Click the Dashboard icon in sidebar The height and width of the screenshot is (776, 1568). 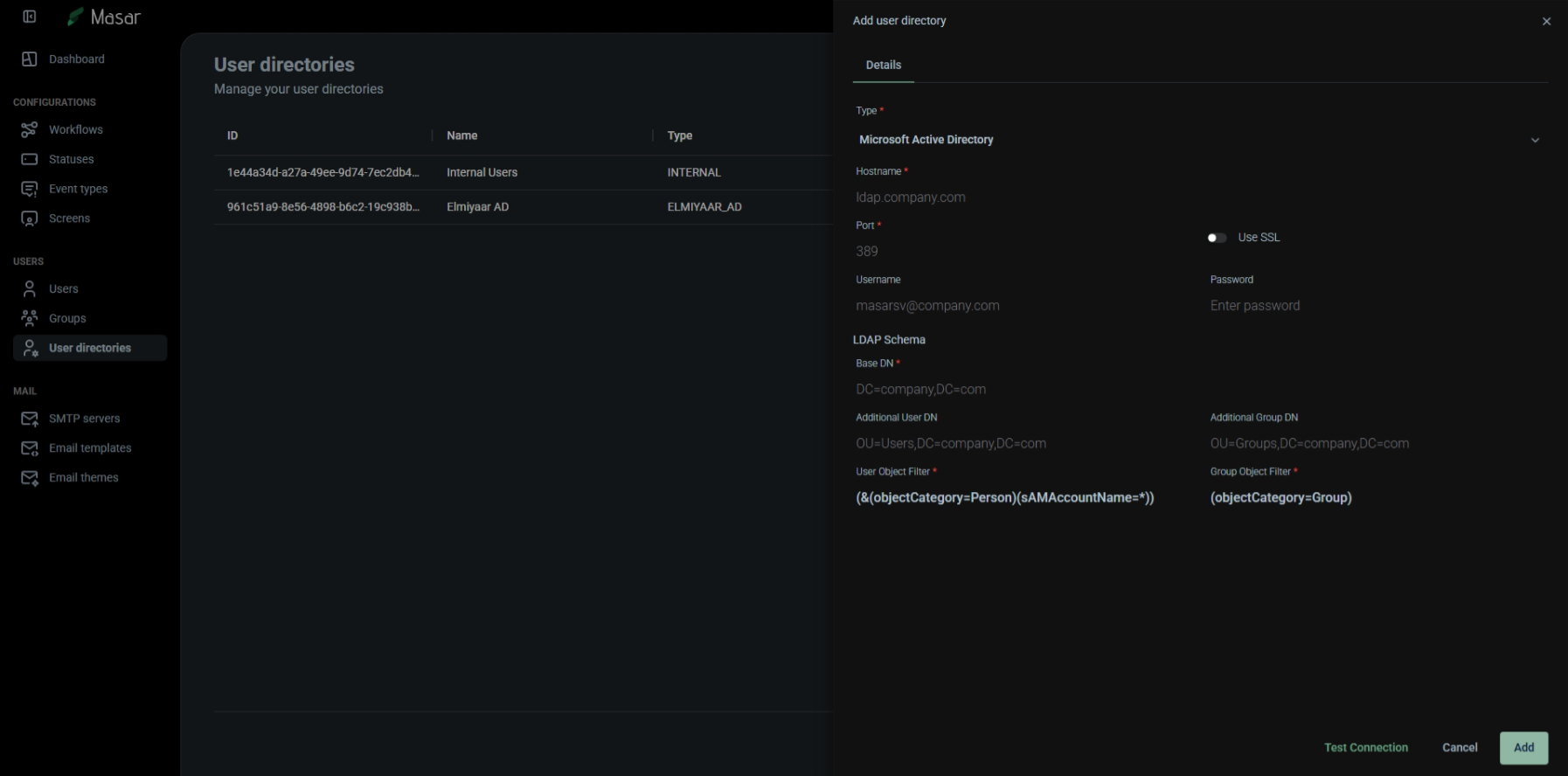click(x=29, y=59)
